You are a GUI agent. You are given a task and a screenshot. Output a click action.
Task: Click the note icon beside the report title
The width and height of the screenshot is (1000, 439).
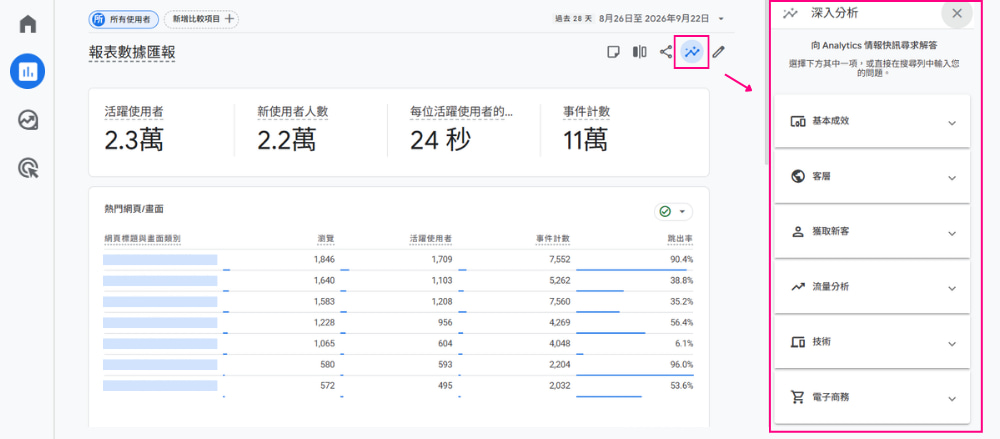613,52
